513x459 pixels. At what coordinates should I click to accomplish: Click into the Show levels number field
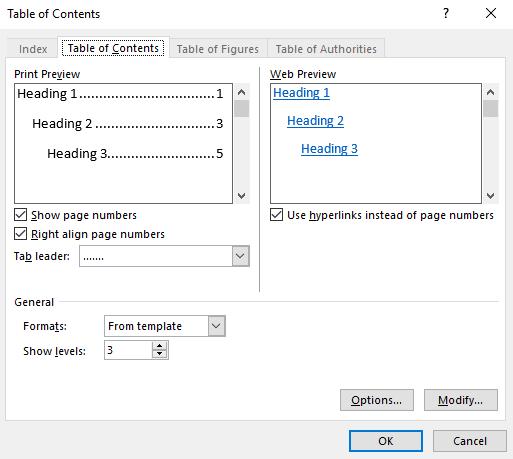tap(128, 350)
